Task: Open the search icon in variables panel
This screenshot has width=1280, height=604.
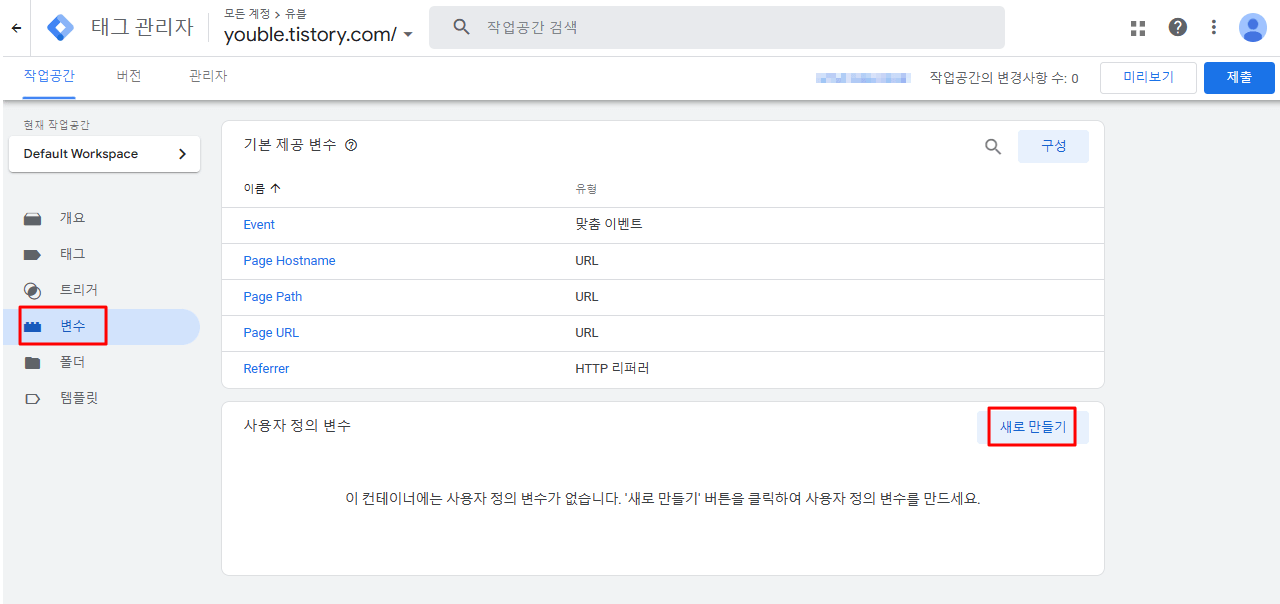Action: (992, 146)
